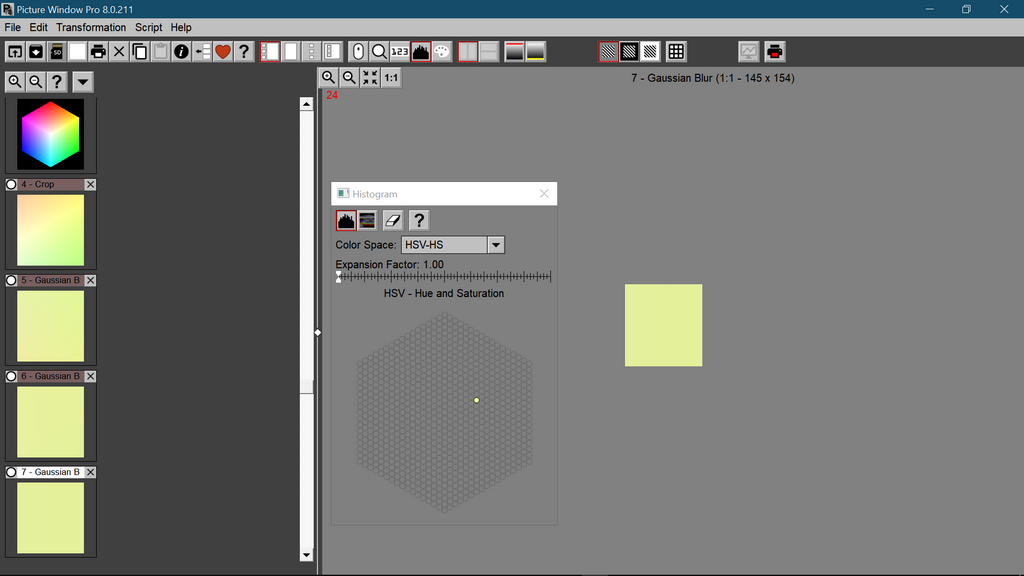Screen dimensions: 1024x576
Task: Click the 123 readout tool icon
Action: 400,51
